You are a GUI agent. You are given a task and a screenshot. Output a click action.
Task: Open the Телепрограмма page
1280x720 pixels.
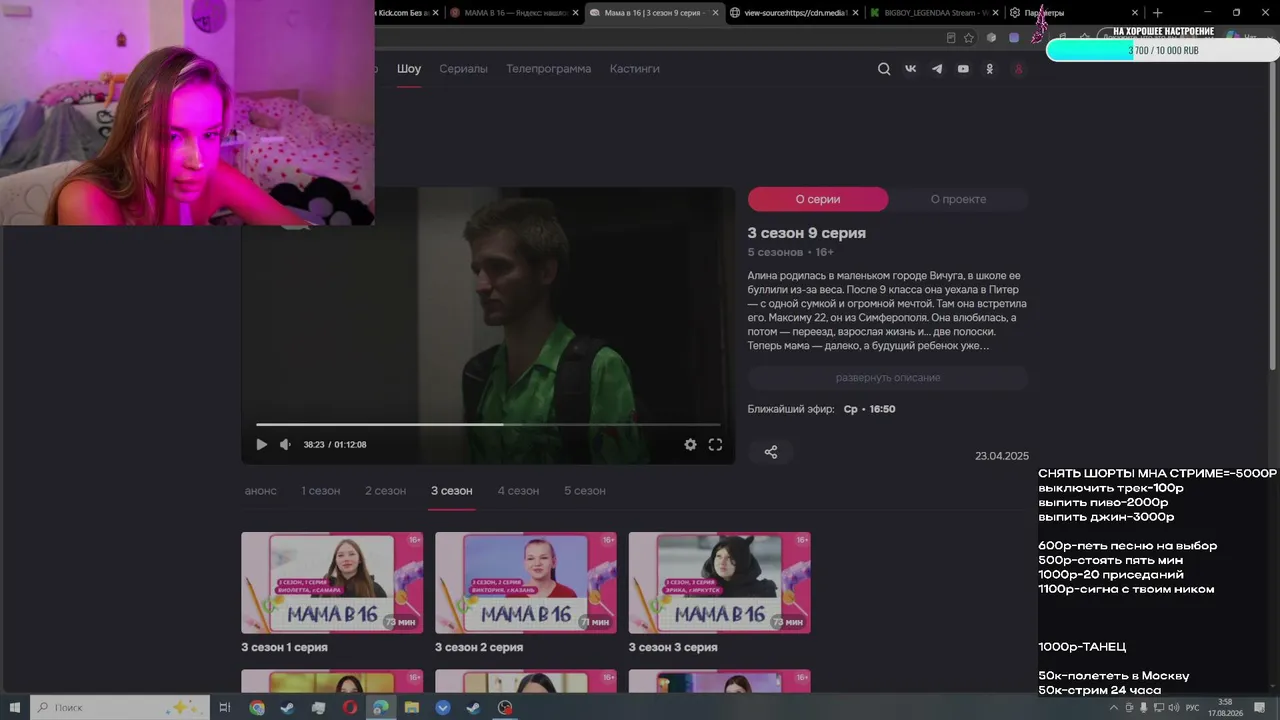pyautogui.click(x=549, y=69)
